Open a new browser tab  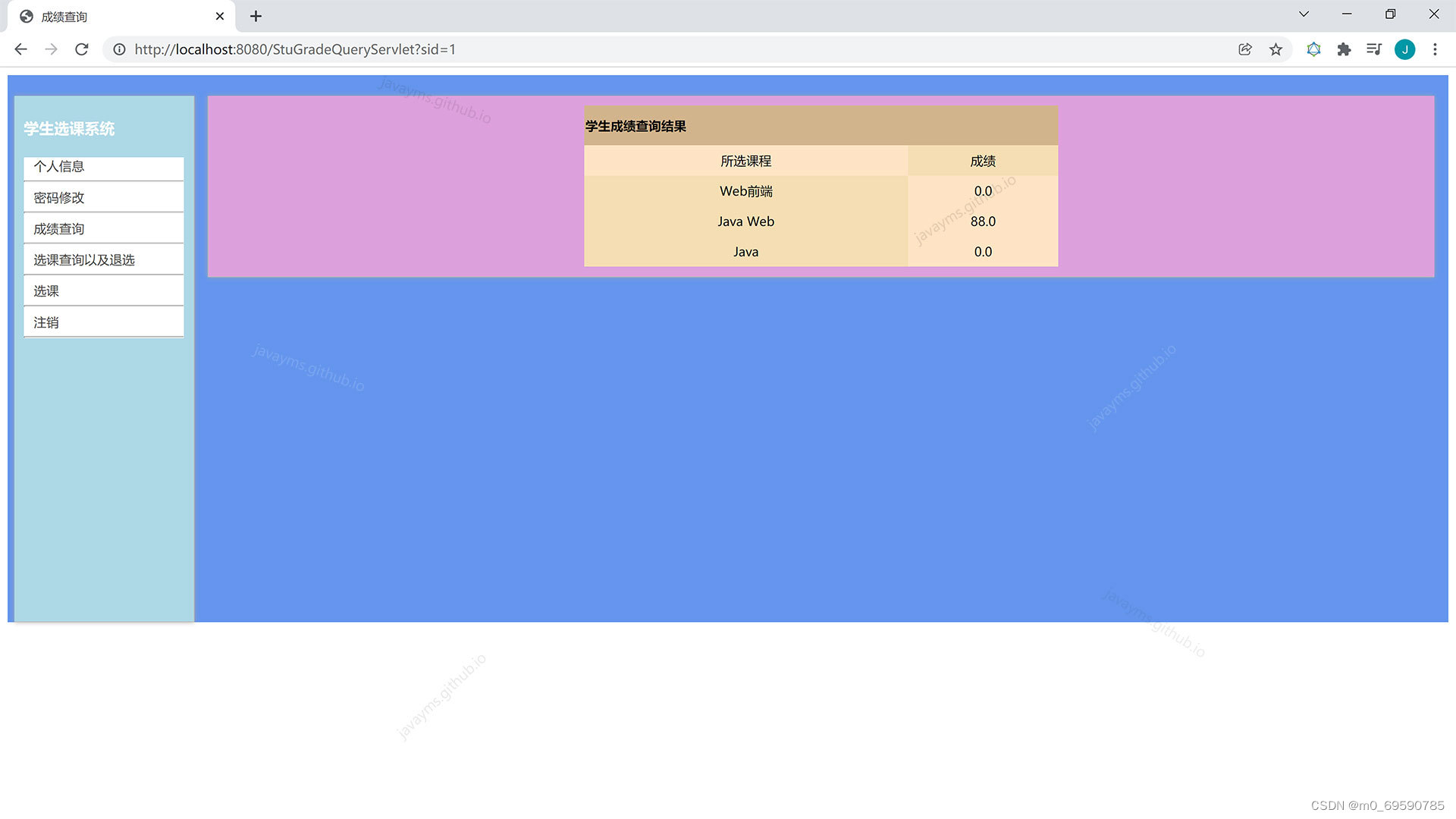point(256,16)
